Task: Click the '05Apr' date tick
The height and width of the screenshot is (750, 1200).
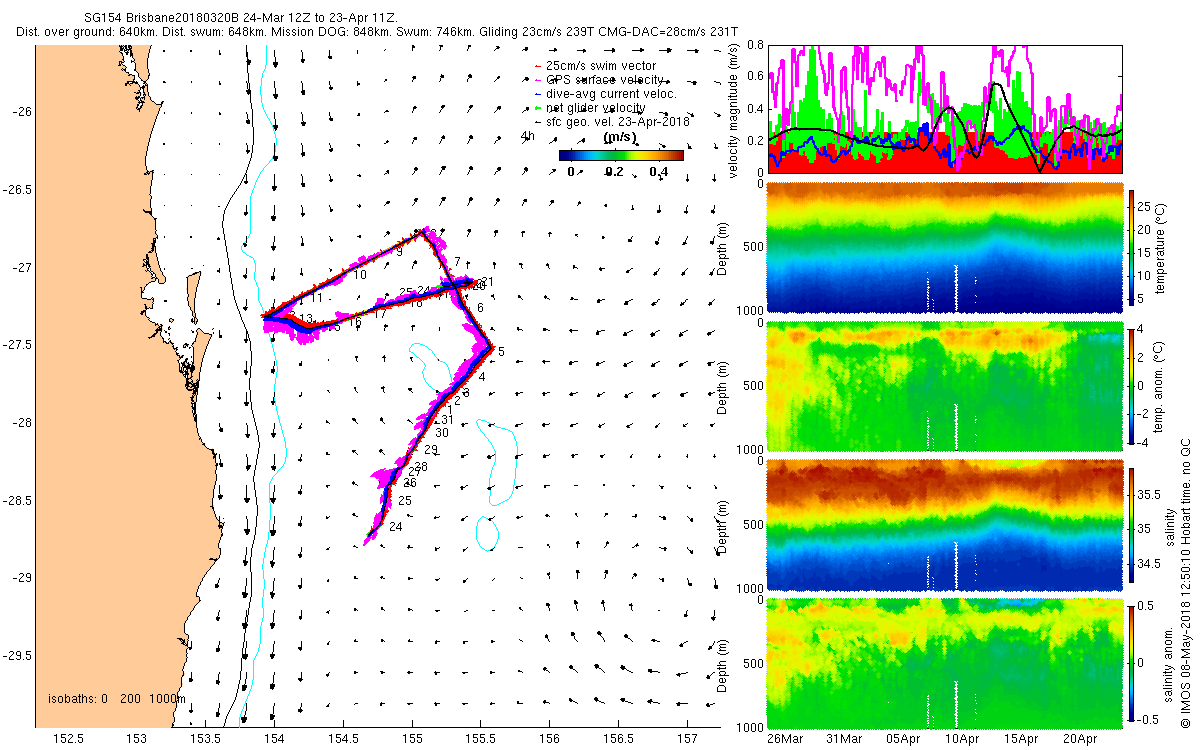Action: 902,739
